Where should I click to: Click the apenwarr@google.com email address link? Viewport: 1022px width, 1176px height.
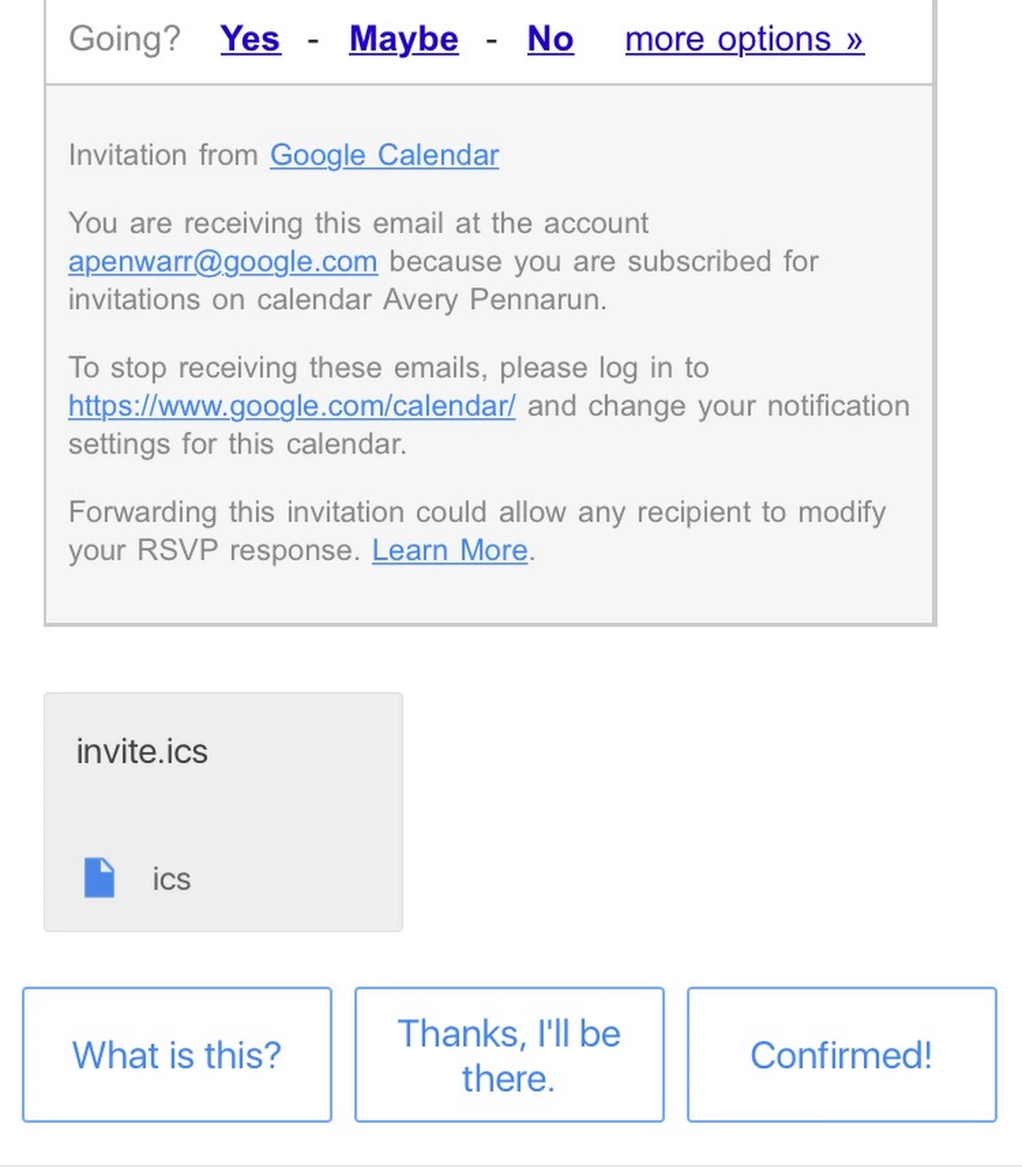pos(223,262)
